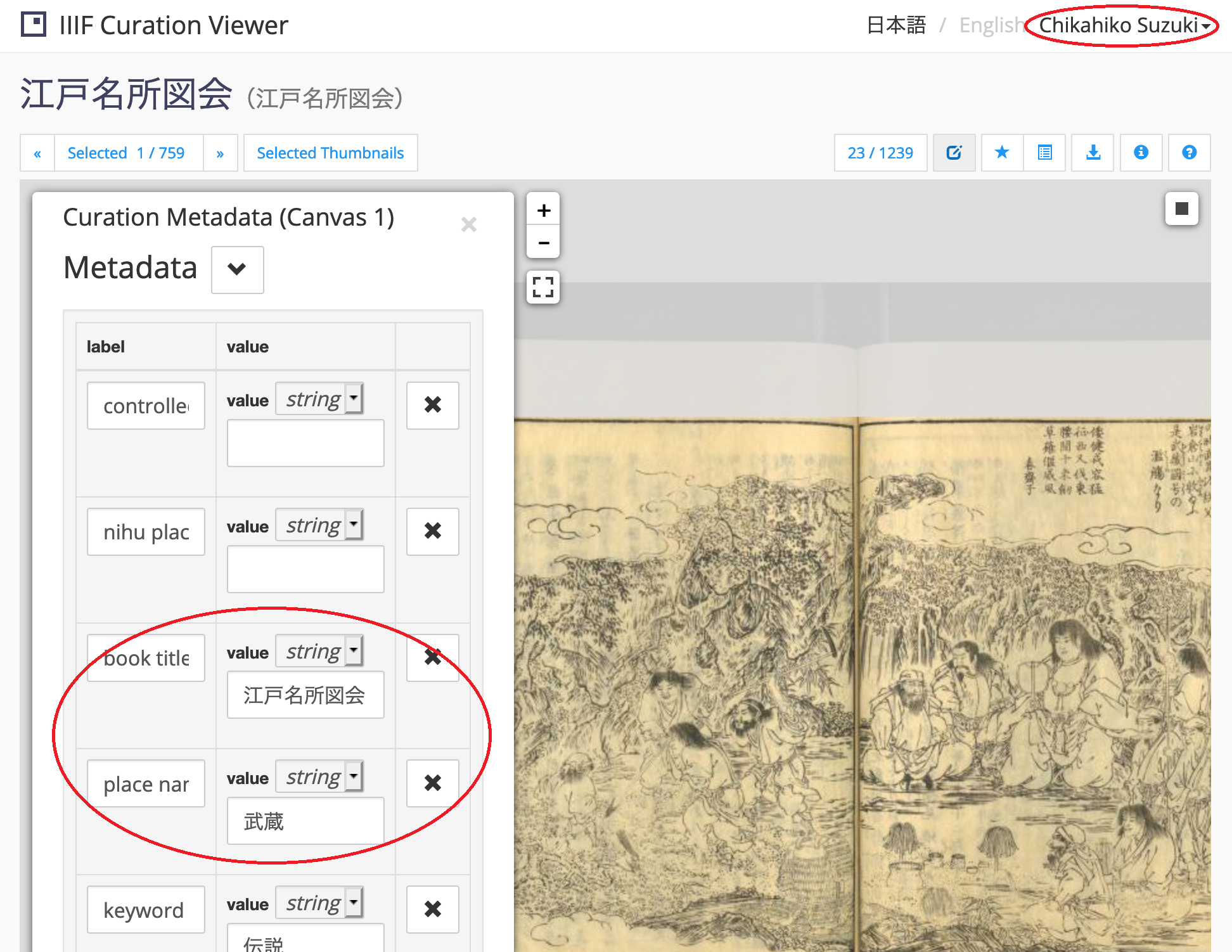The image size is (1232, 952).
Task: Click the value field containing 江戸名所図会
Action: click(x=305, y=695)
